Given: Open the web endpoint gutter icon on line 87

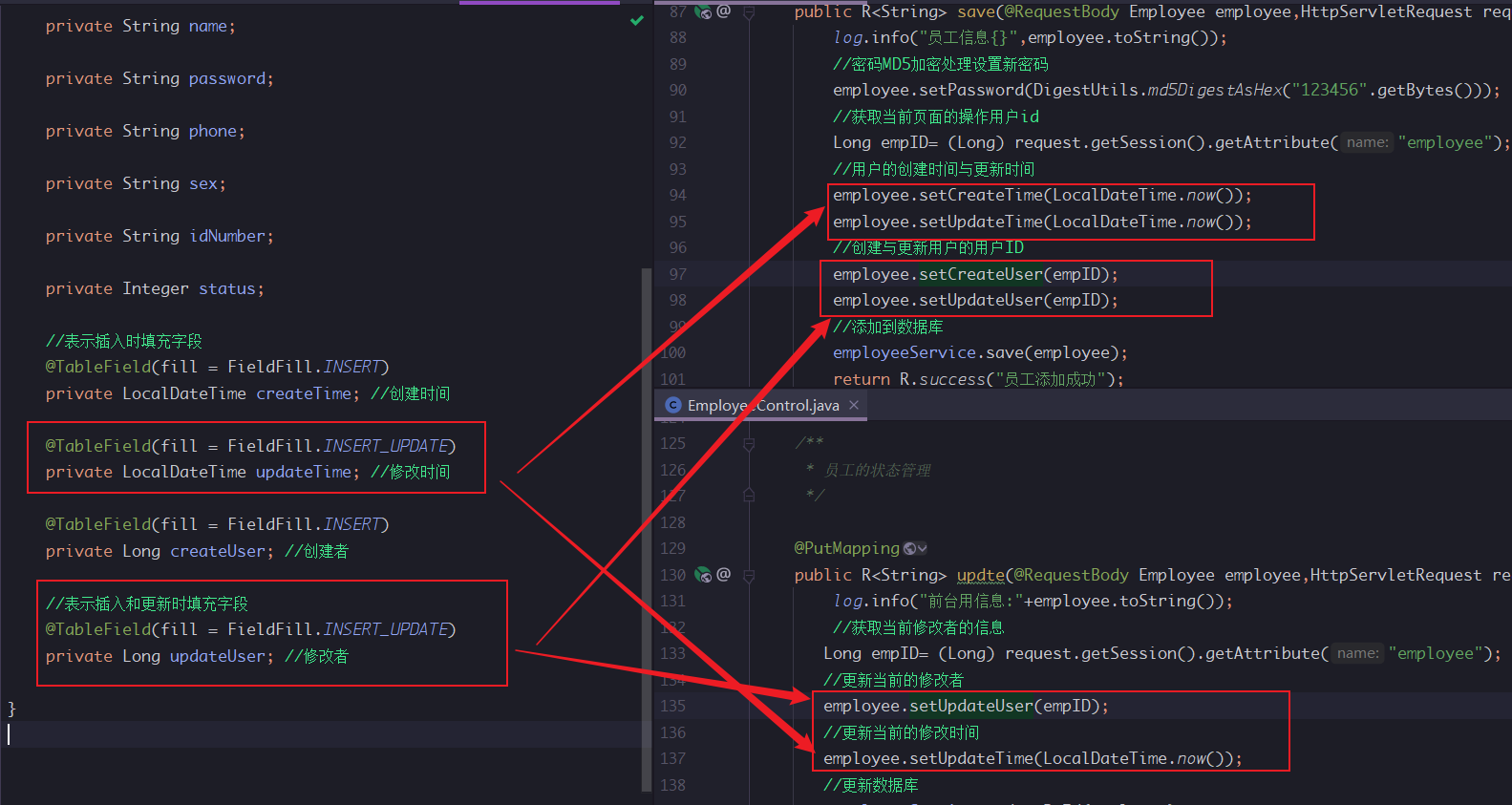Looking at the screenshot, I should point(703,11).
